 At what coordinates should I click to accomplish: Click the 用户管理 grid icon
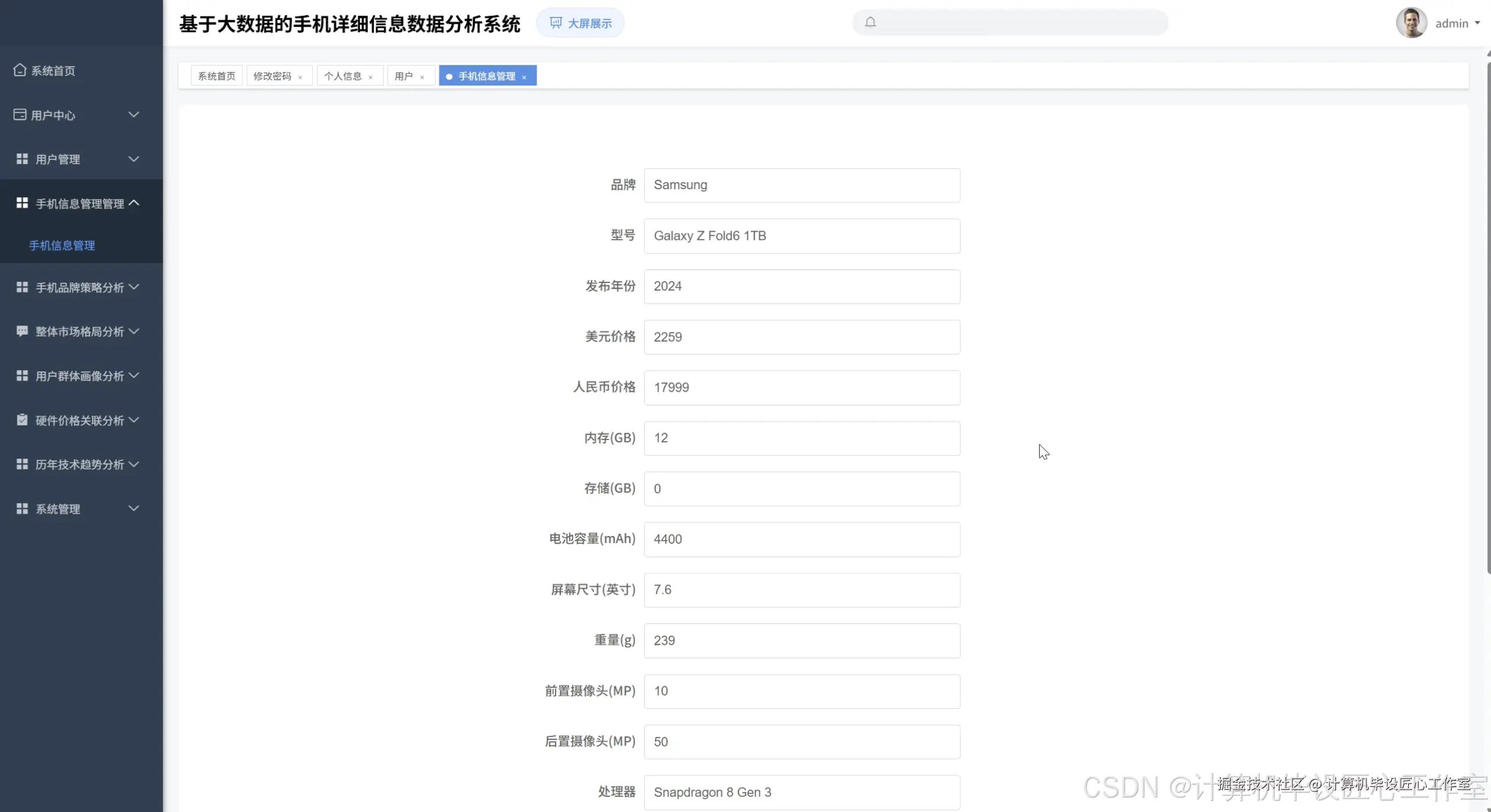(22, 159)
